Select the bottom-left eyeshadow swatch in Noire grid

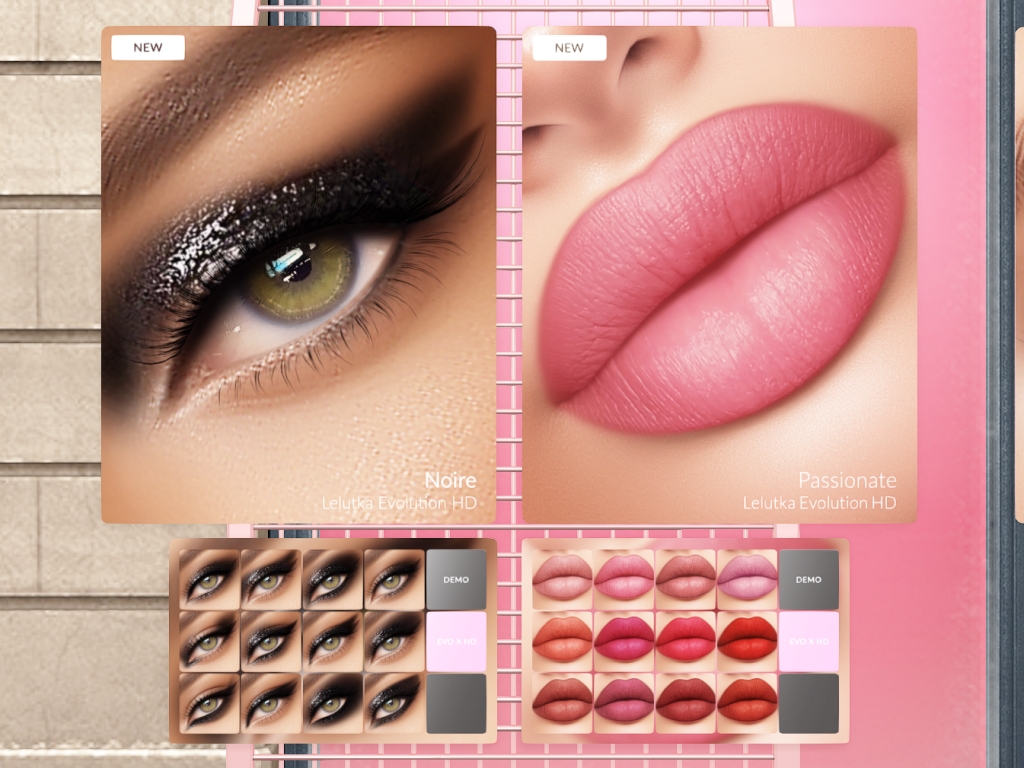[x=209, y=703]
